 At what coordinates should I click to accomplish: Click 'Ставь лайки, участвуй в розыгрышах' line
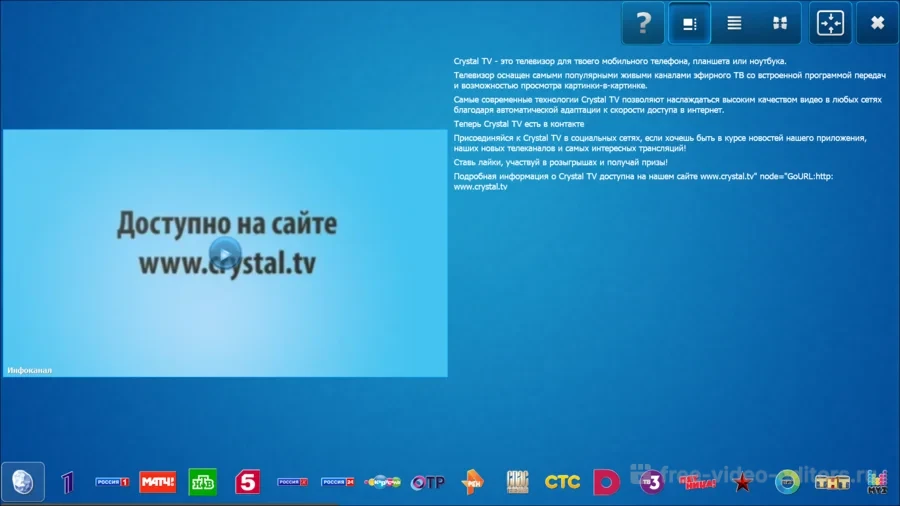[561, 162]
